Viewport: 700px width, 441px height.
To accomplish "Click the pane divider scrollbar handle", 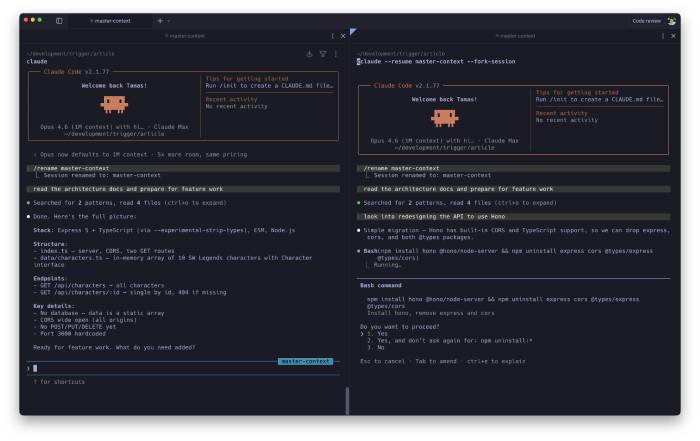I will [x=347, y=400].
